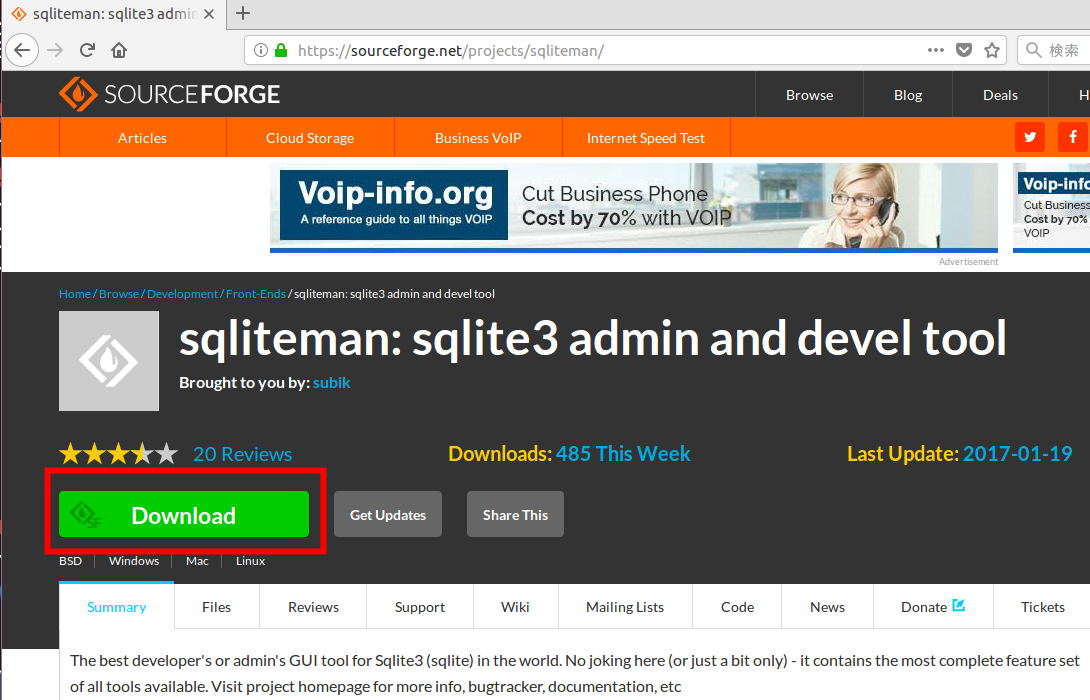Follow the Home breadcrumb link
Screen dimensions: 1090x700
tap(75, 294)
